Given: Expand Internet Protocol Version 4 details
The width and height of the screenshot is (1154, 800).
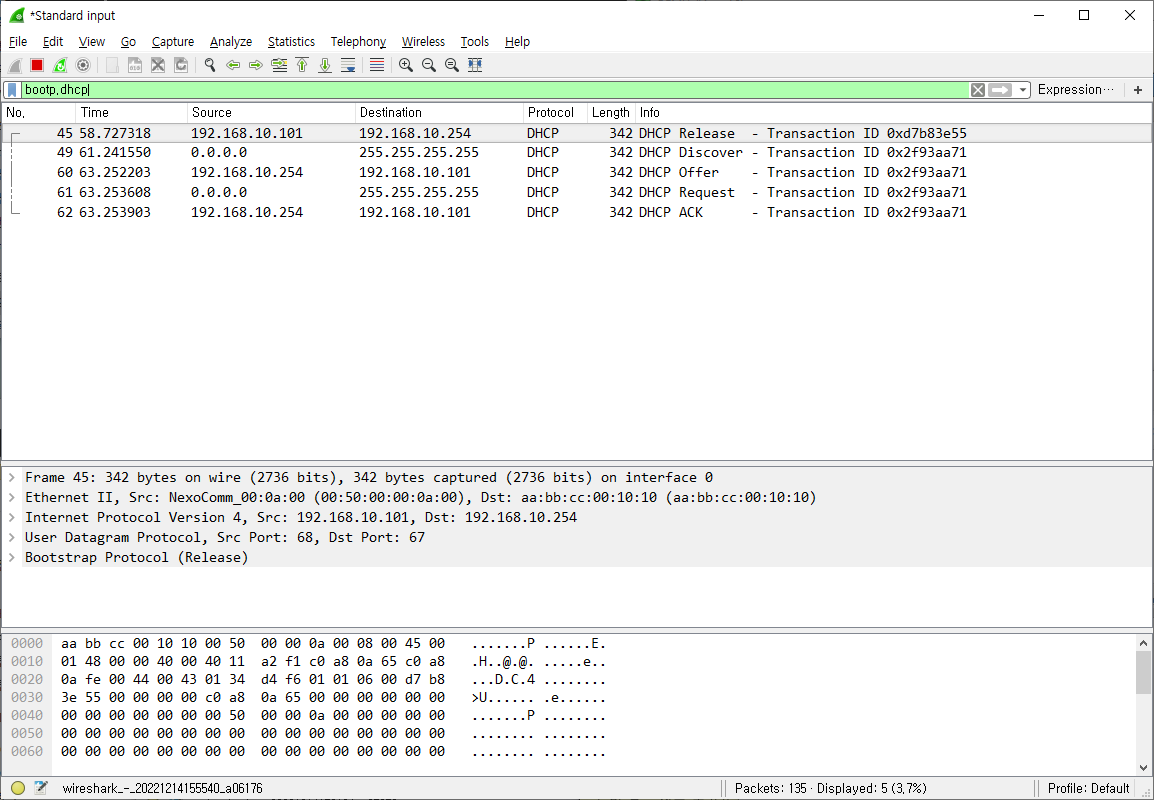Looking at the screenshot, I should (x=12, y=517).
